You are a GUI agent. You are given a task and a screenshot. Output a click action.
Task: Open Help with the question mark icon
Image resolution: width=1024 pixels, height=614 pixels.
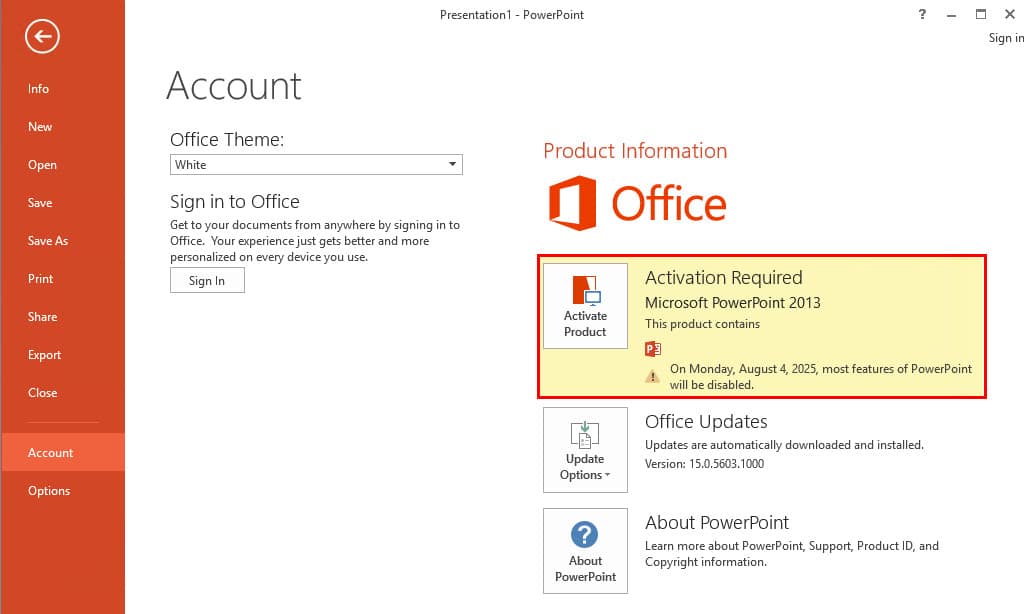pos(922,14)
